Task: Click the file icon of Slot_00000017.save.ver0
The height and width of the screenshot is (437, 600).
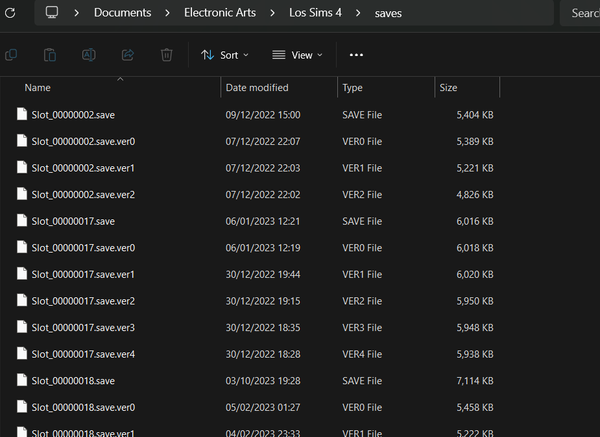Action: point(22,247)
